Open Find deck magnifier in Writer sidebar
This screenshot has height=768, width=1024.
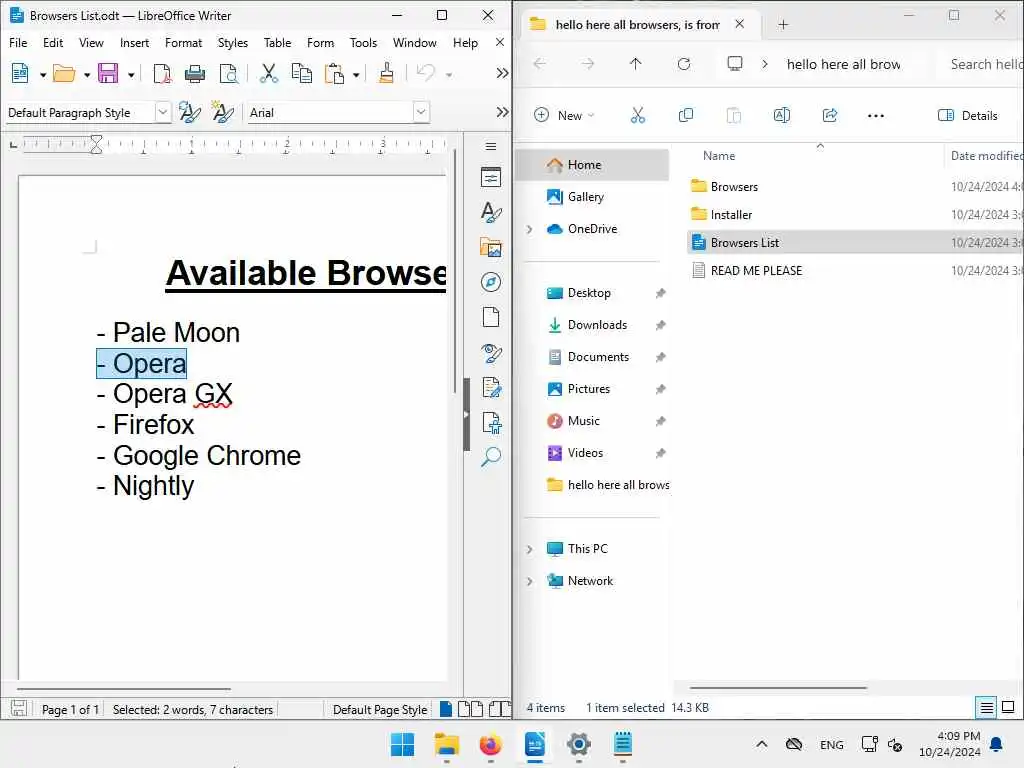point(491,456)
